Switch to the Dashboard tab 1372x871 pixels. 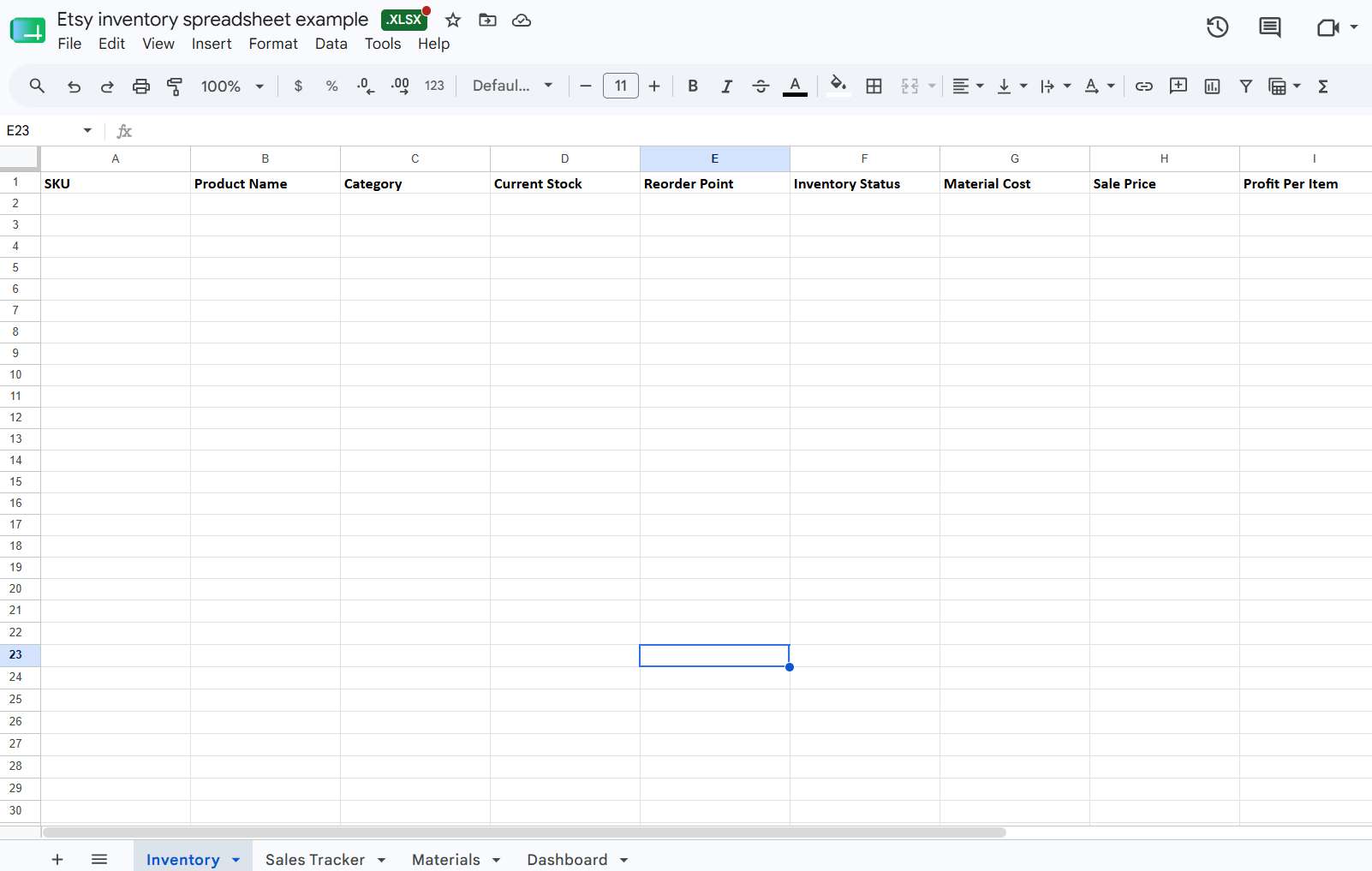(x=567, y=859)
